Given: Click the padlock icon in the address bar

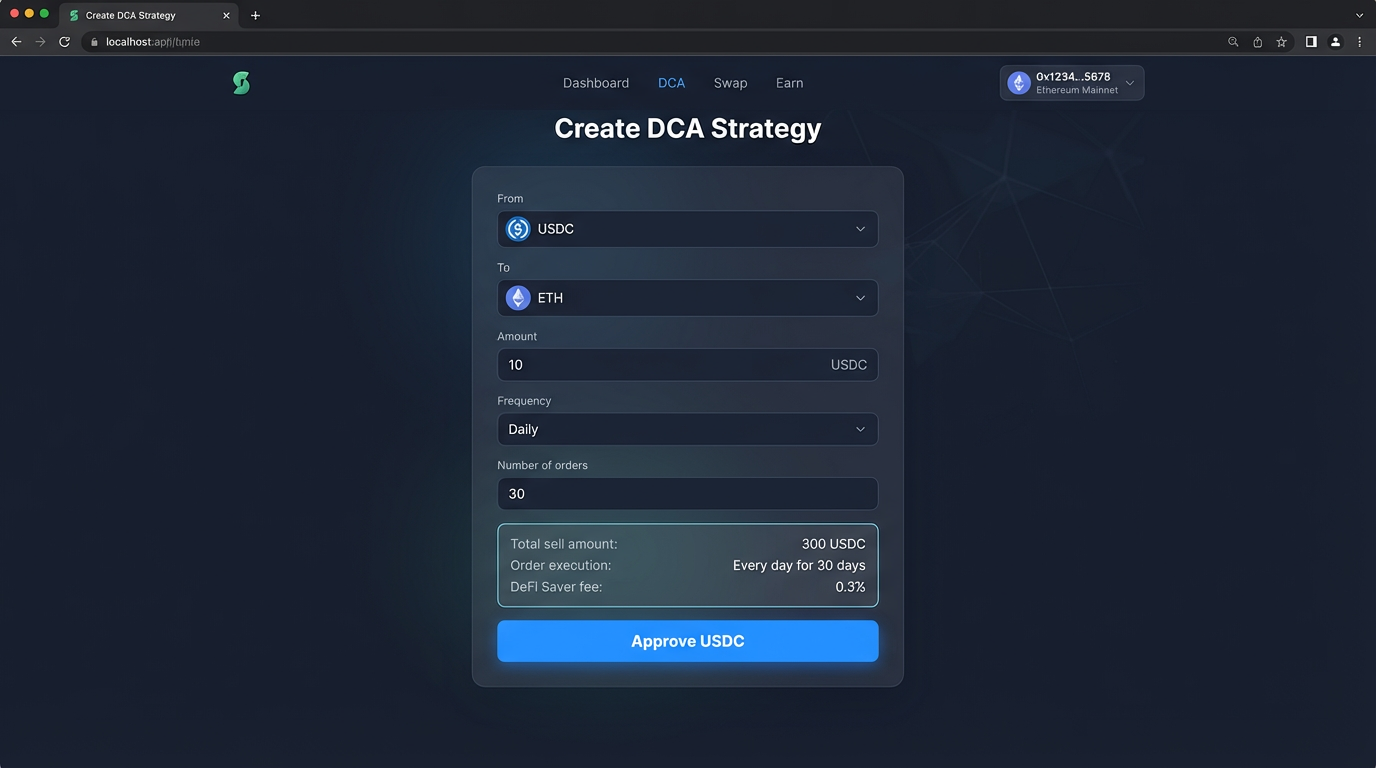Looking at the screenshot, I should pyautogui.click(x=93, y=41).
